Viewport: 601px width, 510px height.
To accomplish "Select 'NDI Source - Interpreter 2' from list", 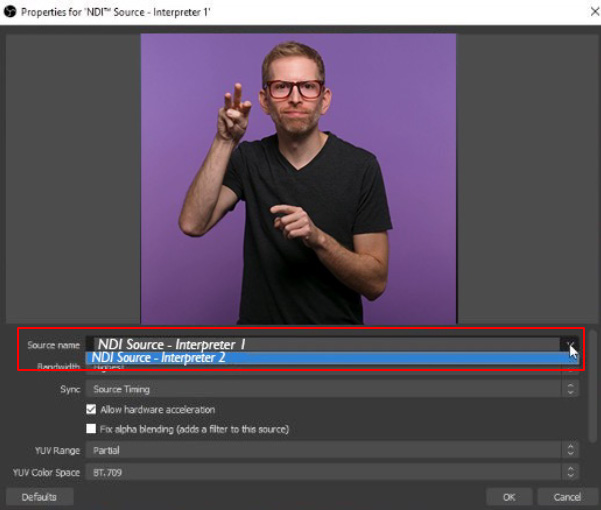I will click(x=332, y=358).
